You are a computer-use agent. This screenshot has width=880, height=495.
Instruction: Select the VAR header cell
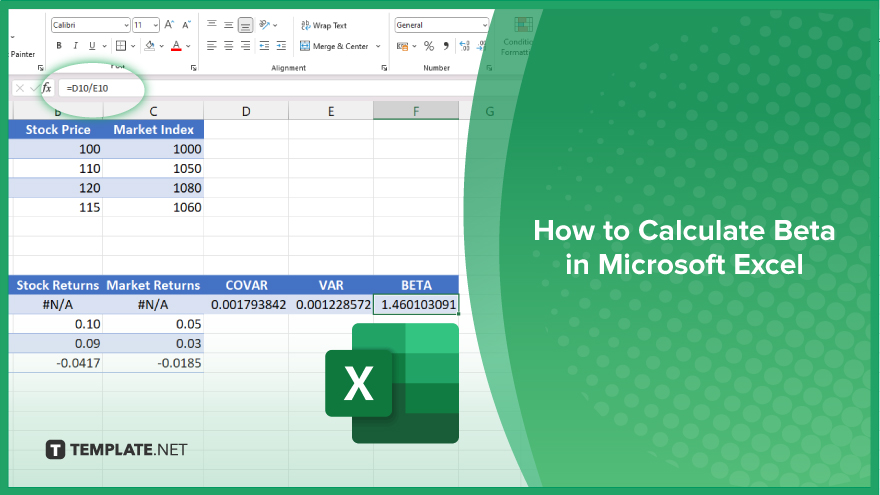331,285
